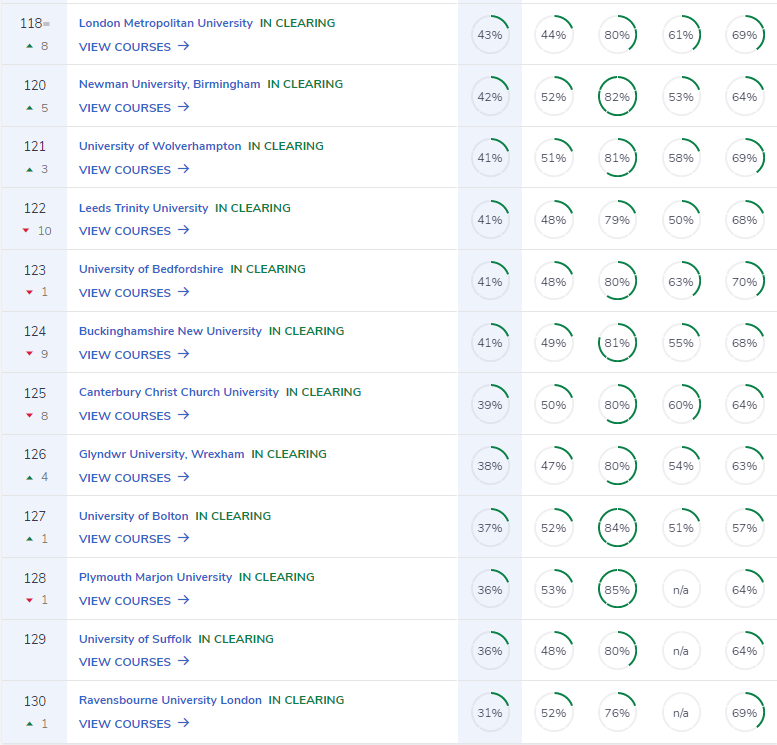This screenshot has width=777, height=745.
Task: Open University of Suffolk page
Action: pos(135,639)
